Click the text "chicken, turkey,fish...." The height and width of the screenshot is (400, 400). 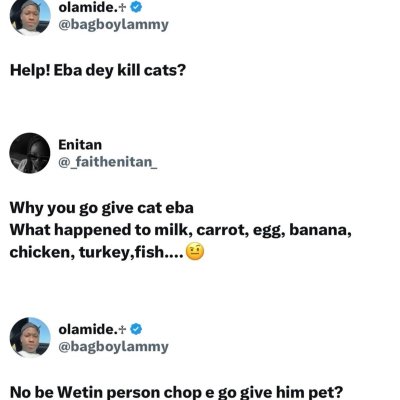[97, 252]
